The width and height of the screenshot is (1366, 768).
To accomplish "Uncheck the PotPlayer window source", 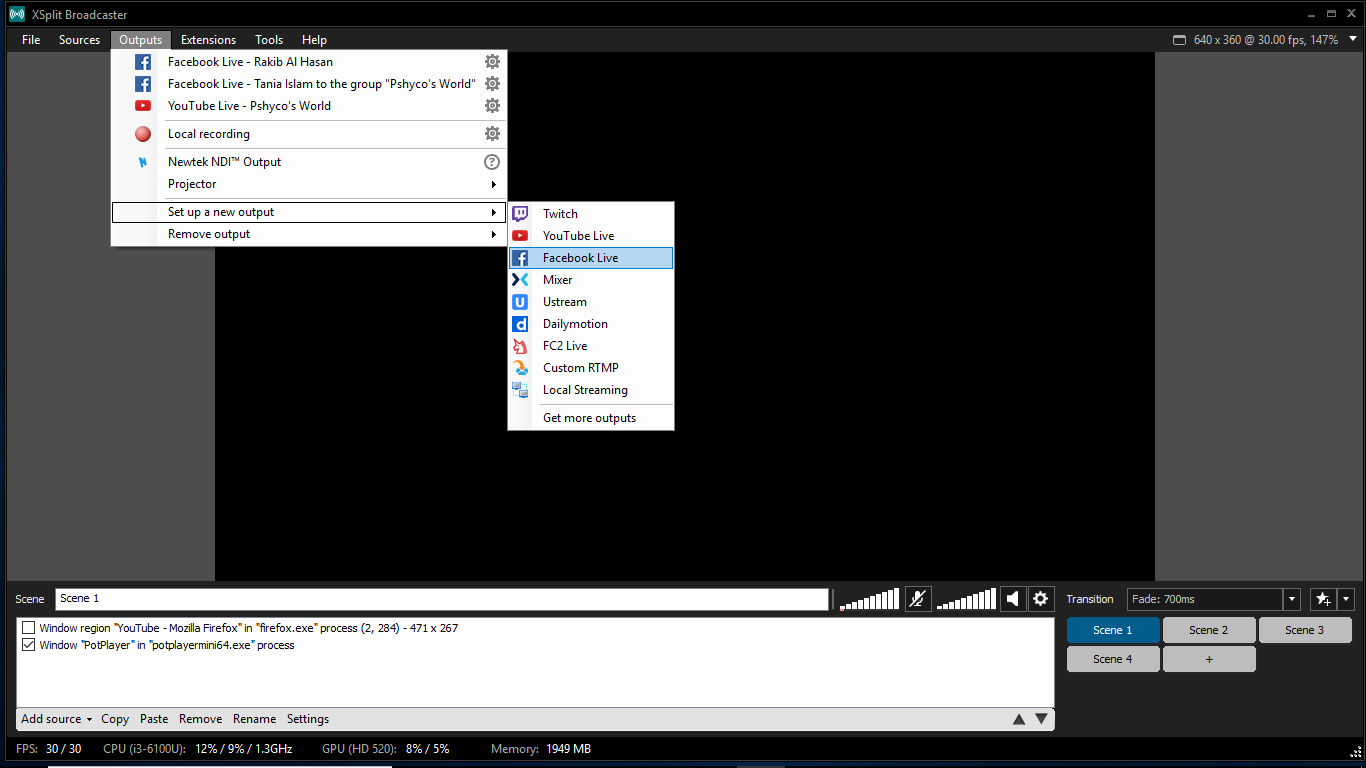I will (x=29, y=646).
